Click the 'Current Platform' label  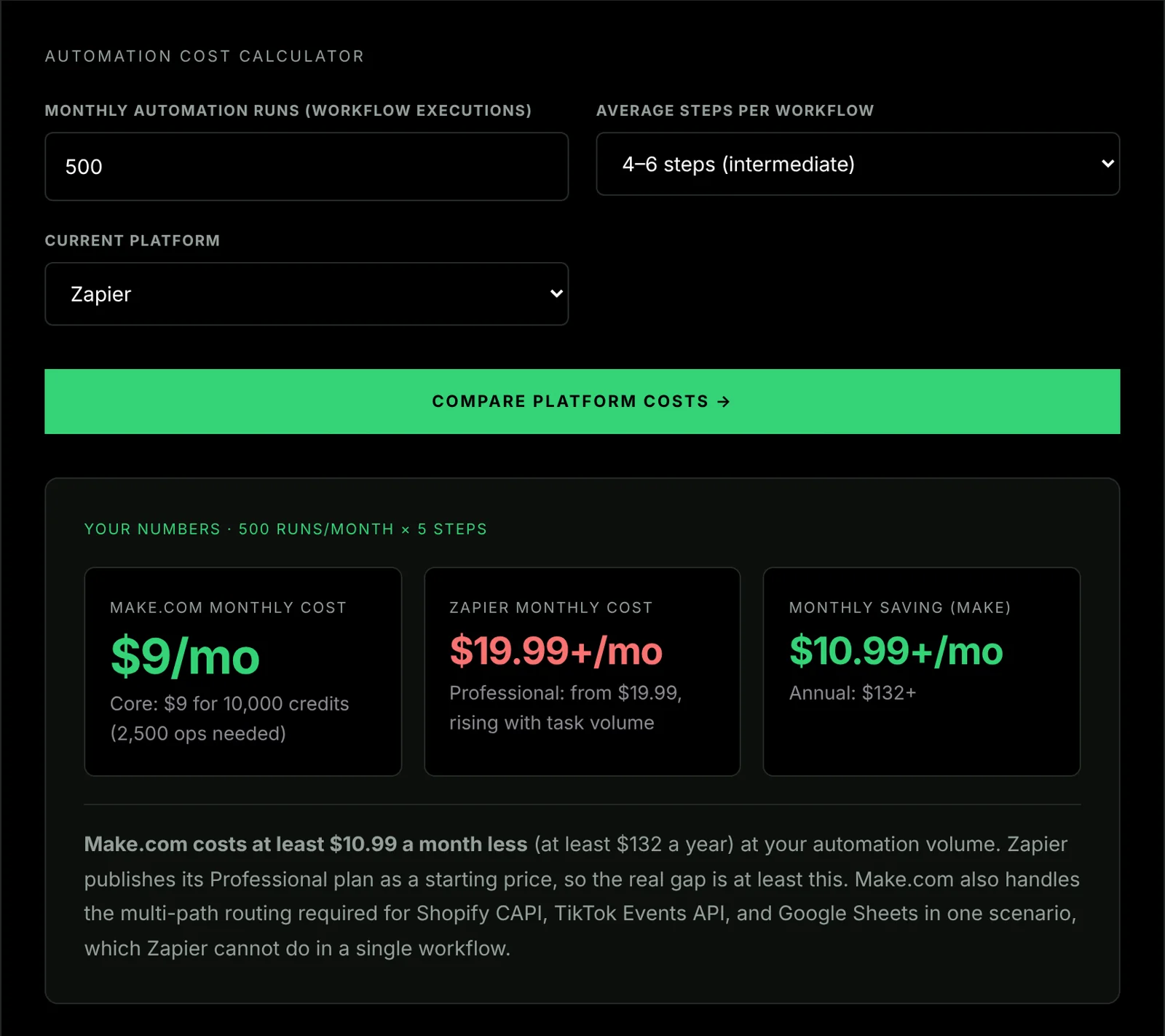click(133, 241)
